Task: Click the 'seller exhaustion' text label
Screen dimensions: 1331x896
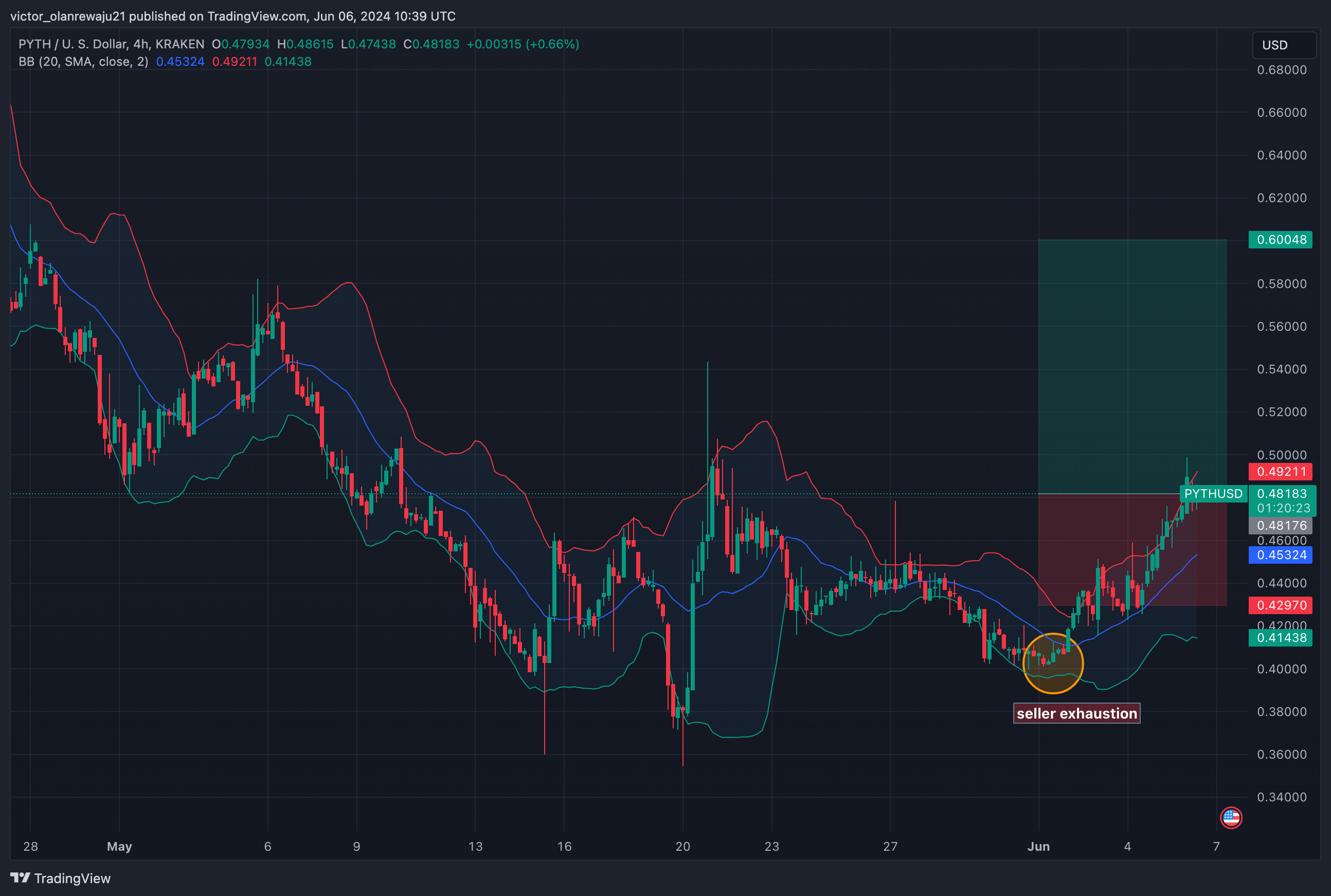Action: point(1076,713)
